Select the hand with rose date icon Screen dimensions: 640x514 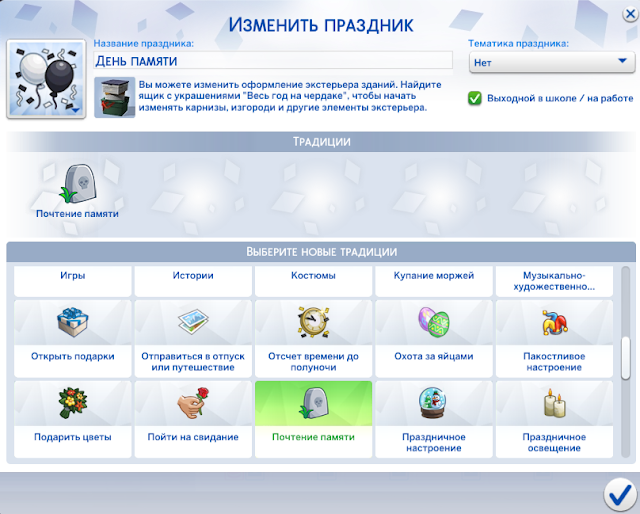pyautogui.click(x=193, y=403)
